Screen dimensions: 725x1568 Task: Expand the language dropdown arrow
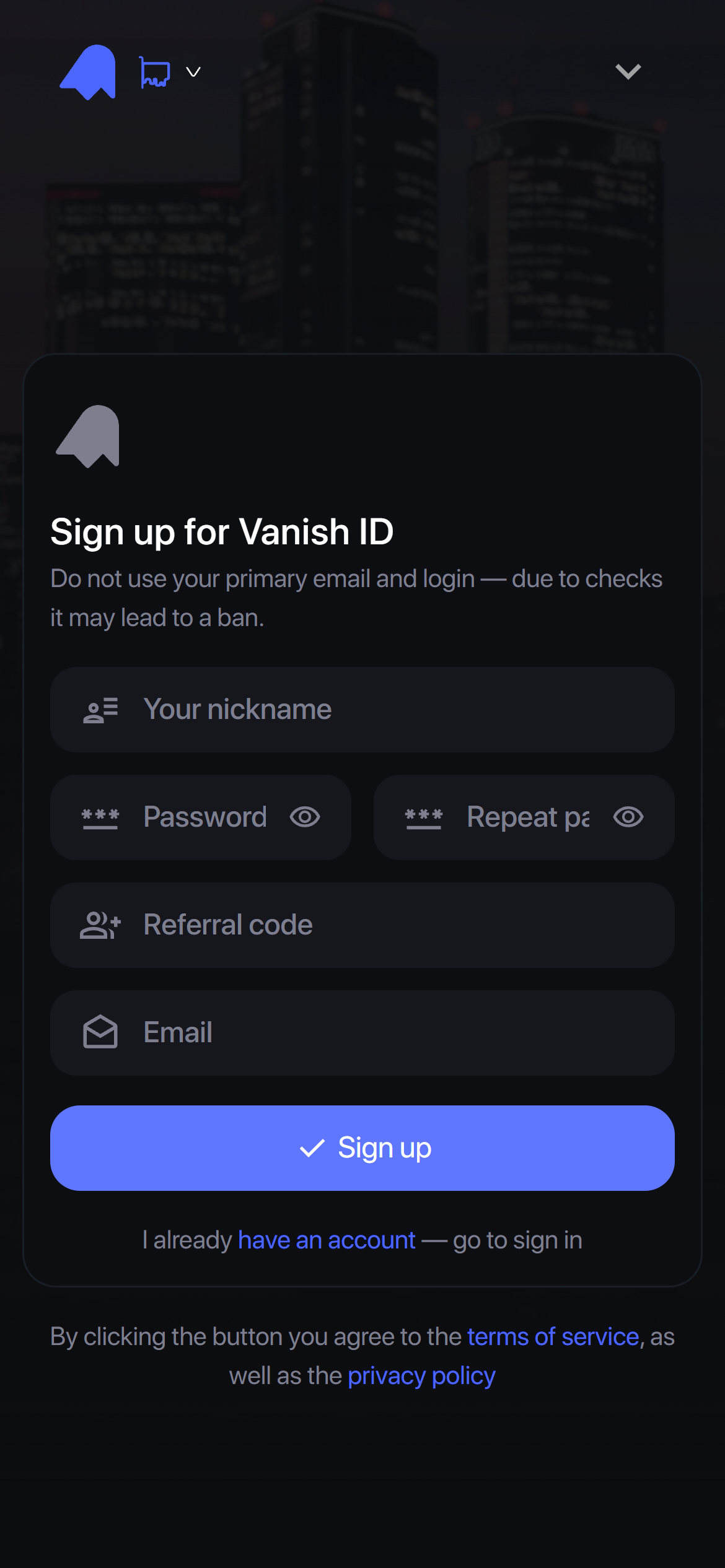pyautogui.click(x=193, y=72)
